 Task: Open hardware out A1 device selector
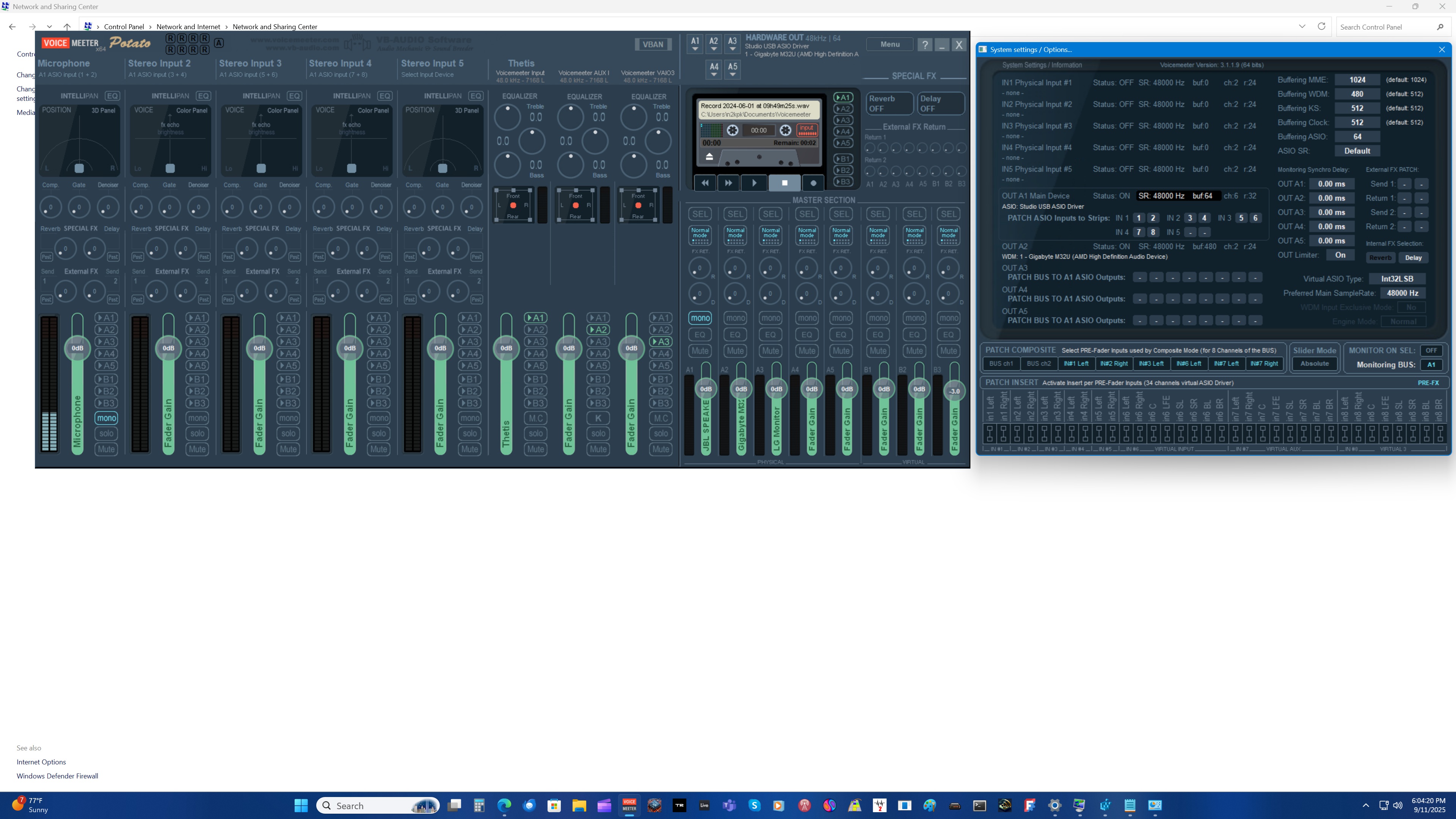[x=695, y=44]
